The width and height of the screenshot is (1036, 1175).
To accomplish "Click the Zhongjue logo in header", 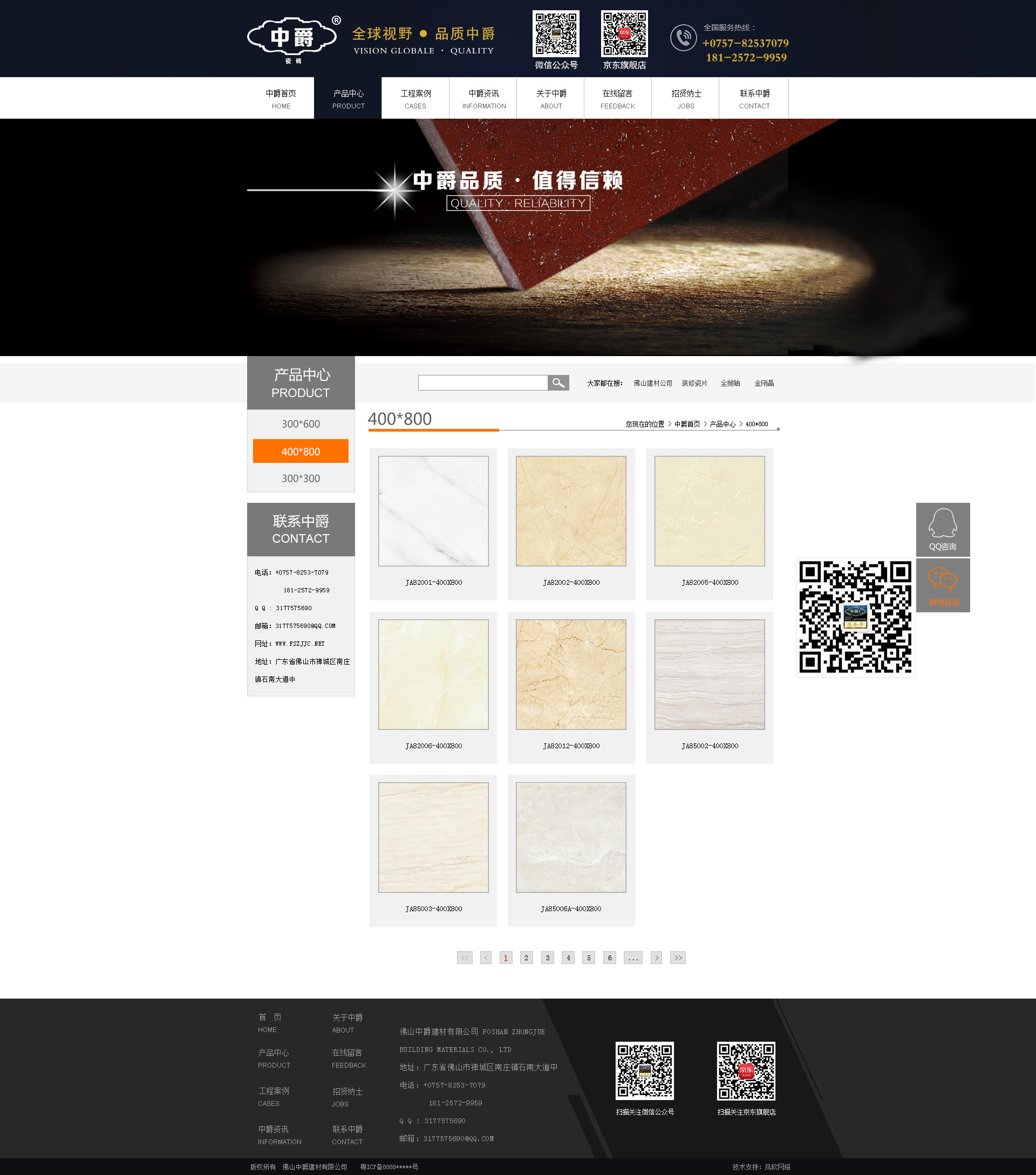I will (x=293, y=38).
